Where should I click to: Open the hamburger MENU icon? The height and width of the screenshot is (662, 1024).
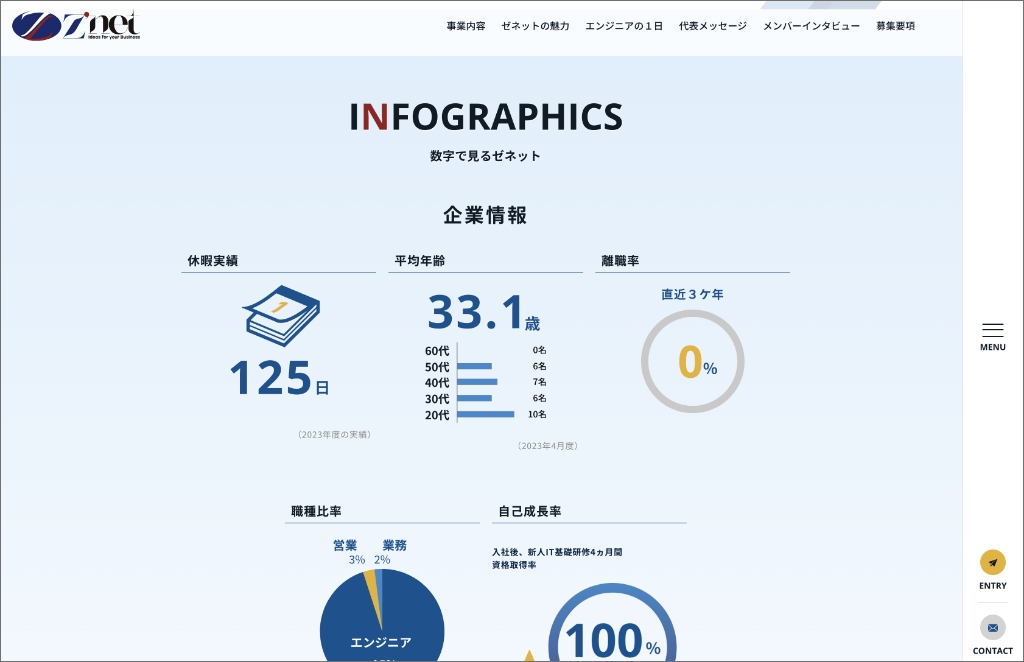(992, 330)
